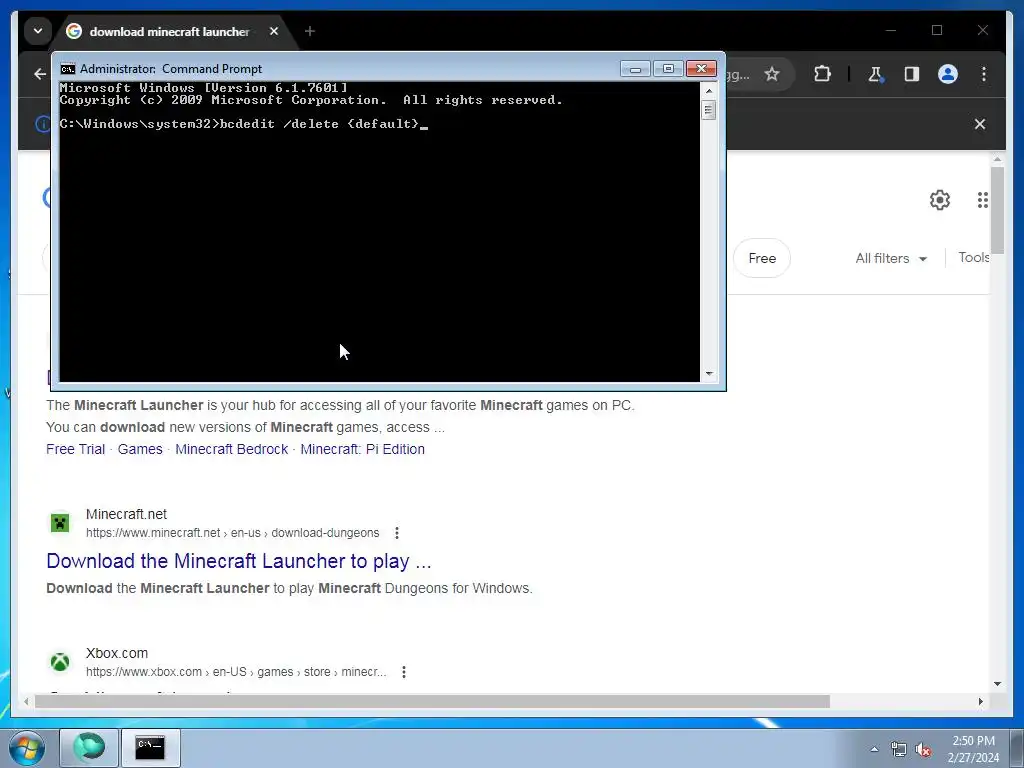This screenshot has height=768, width=1024.
Task: Open 'Download the Minecraft Launcher to play' result
Action: pyautogui.click(x=239, y=561)
